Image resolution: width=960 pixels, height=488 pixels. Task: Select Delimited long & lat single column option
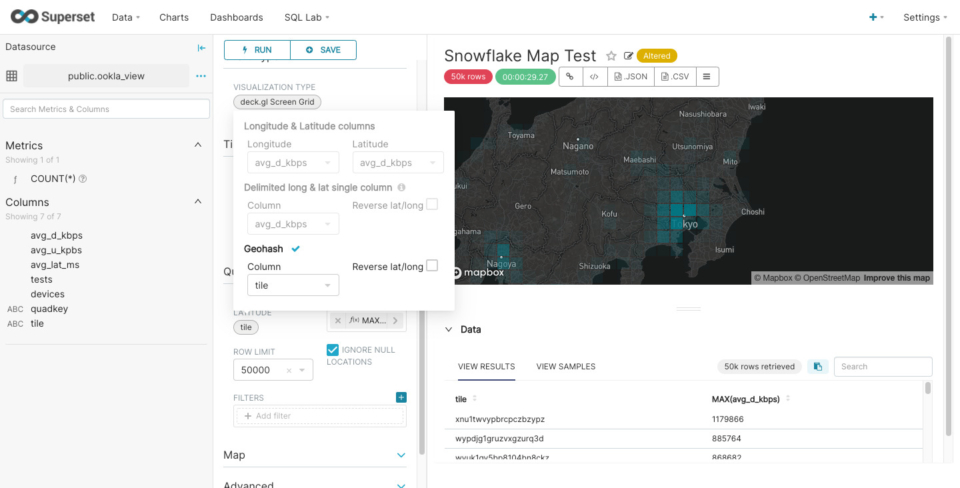coord(318,187)
